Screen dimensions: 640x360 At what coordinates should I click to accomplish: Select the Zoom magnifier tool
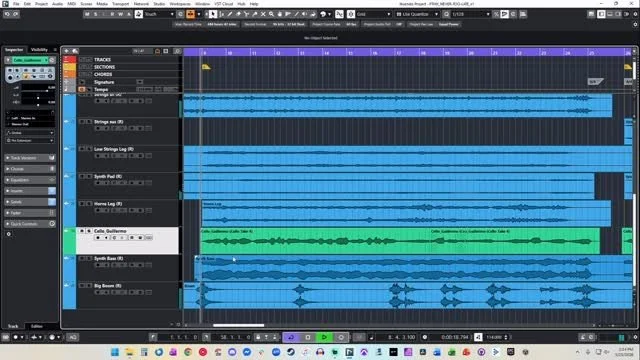pos(271,14)
